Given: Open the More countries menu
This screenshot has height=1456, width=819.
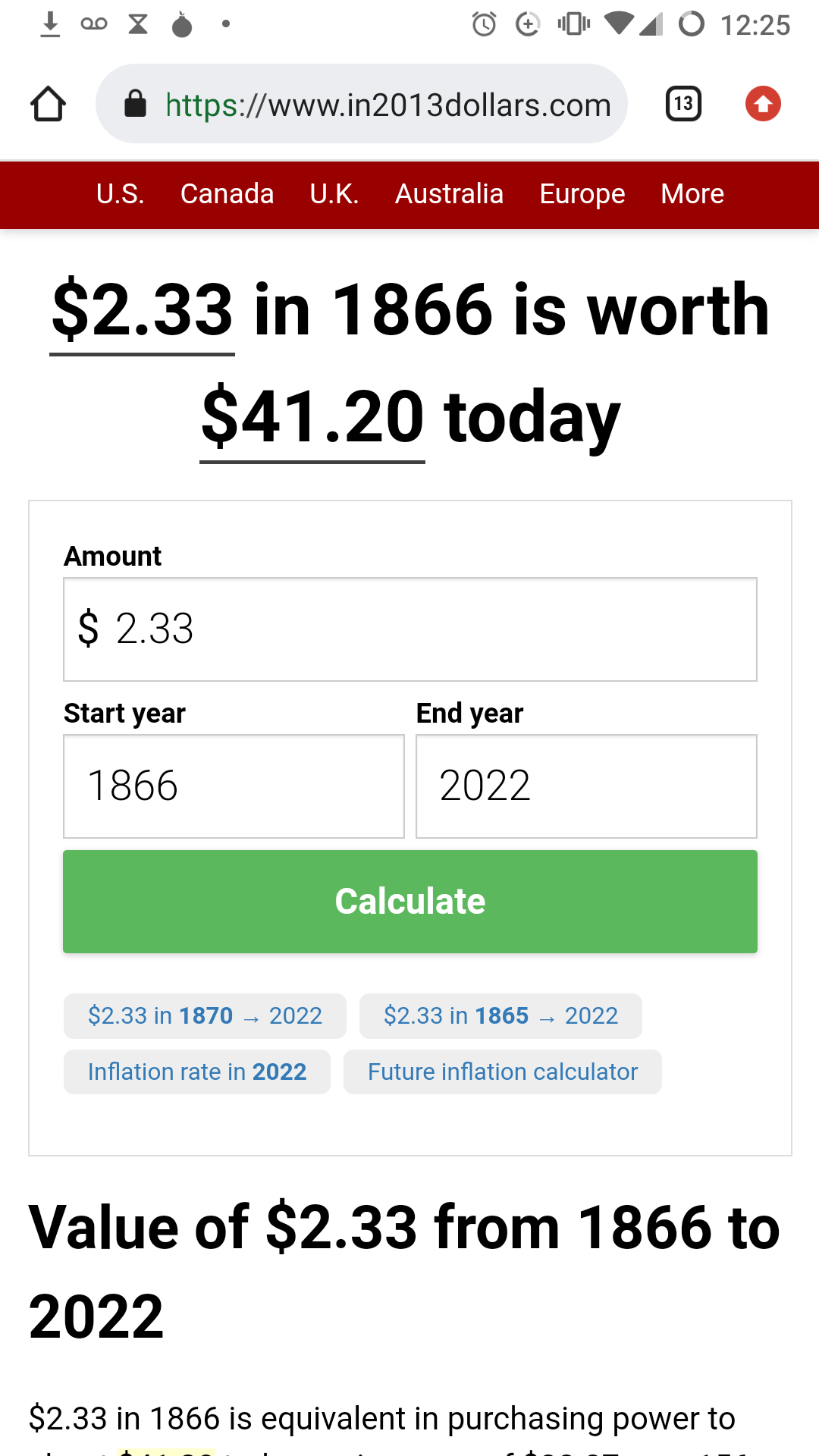Looking at the screenshot, I should [692, 194].
